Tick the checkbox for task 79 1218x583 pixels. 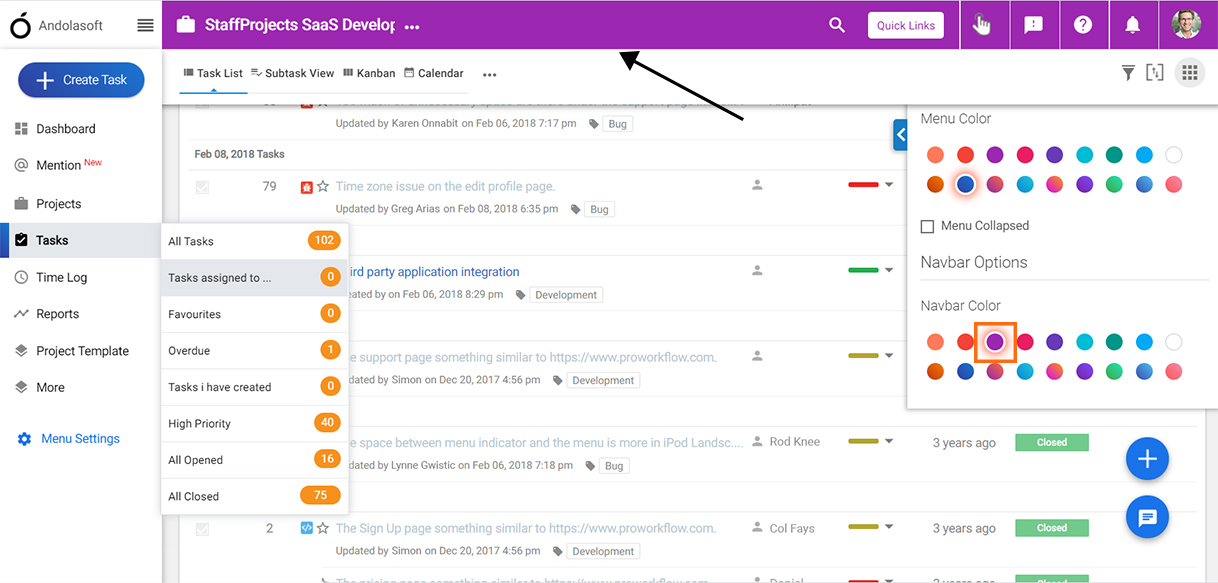tap(203, 187)
